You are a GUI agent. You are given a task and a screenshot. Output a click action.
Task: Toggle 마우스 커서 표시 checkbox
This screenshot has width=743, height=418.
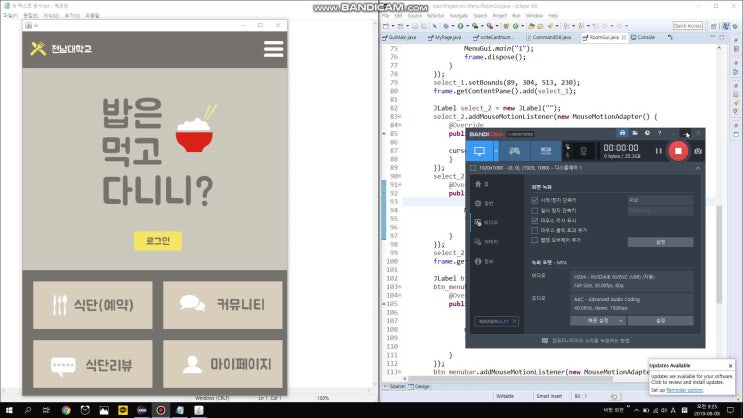coord(535,220)
